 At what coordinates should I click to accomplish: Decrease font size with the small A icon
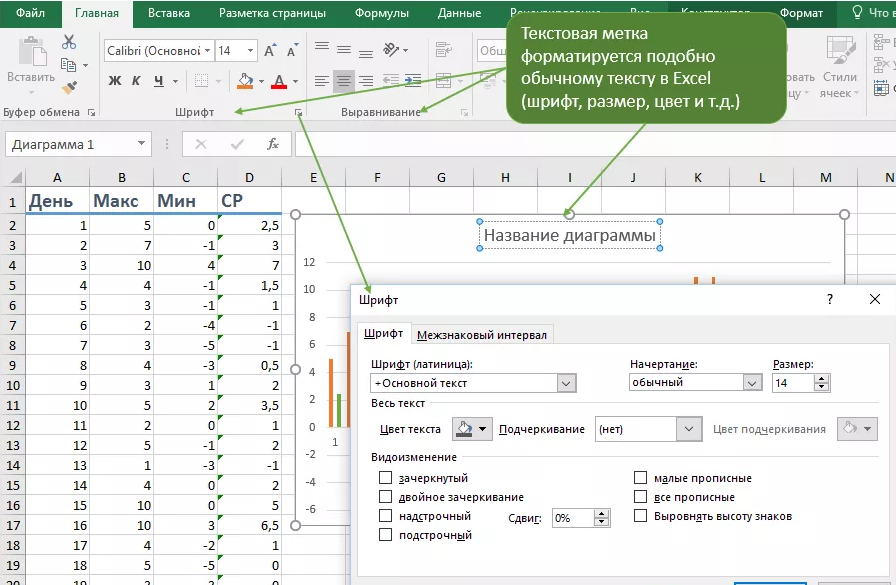tap(292, 50)
